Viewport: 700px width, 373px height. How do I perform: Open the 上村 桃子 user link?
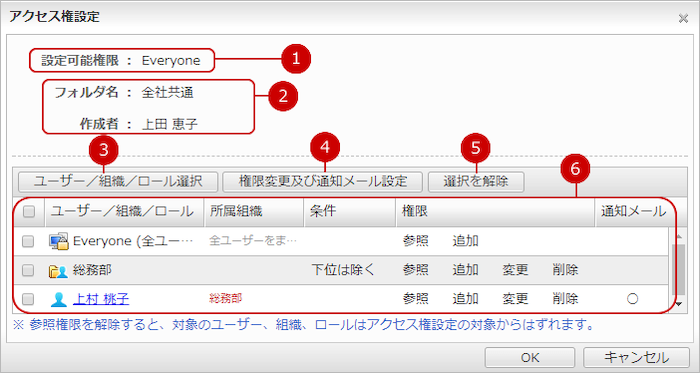click(101, 298)
